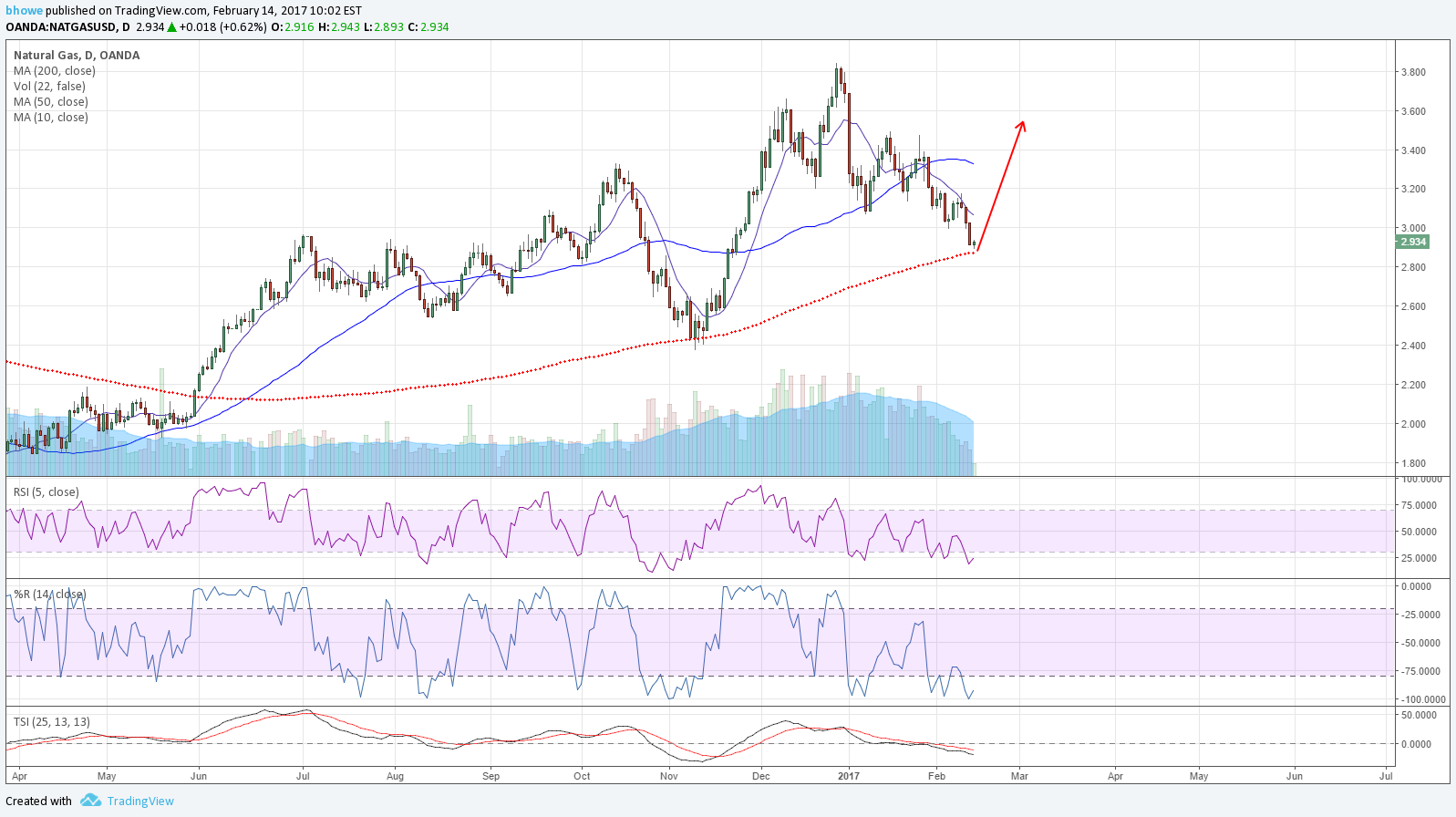Click the Vol (22, false) indicator label
This screenshot has height=817, width=1456.
click(50, 86)
